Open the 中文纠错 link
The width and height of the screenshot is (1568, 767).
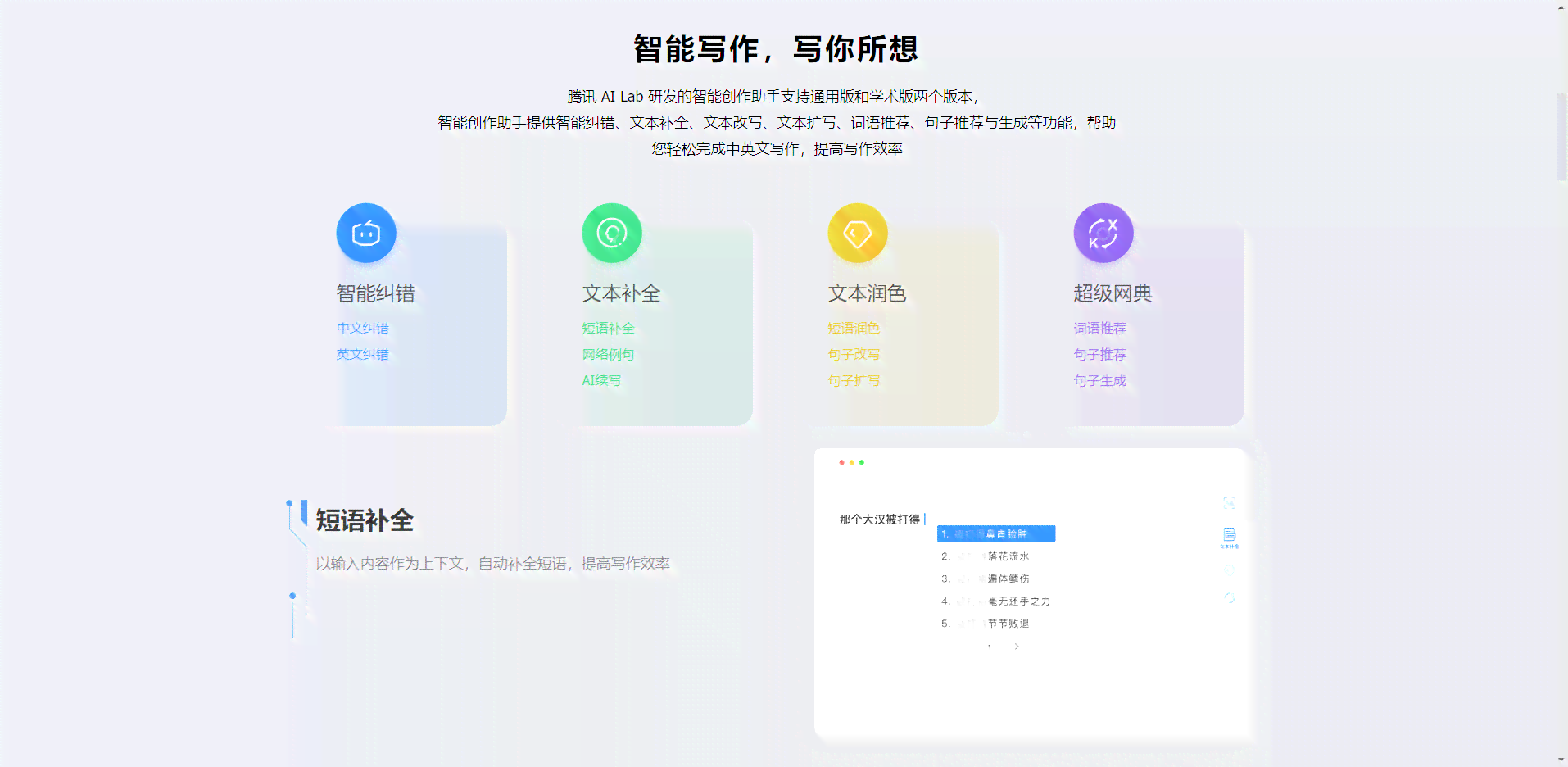click(362, 328)
